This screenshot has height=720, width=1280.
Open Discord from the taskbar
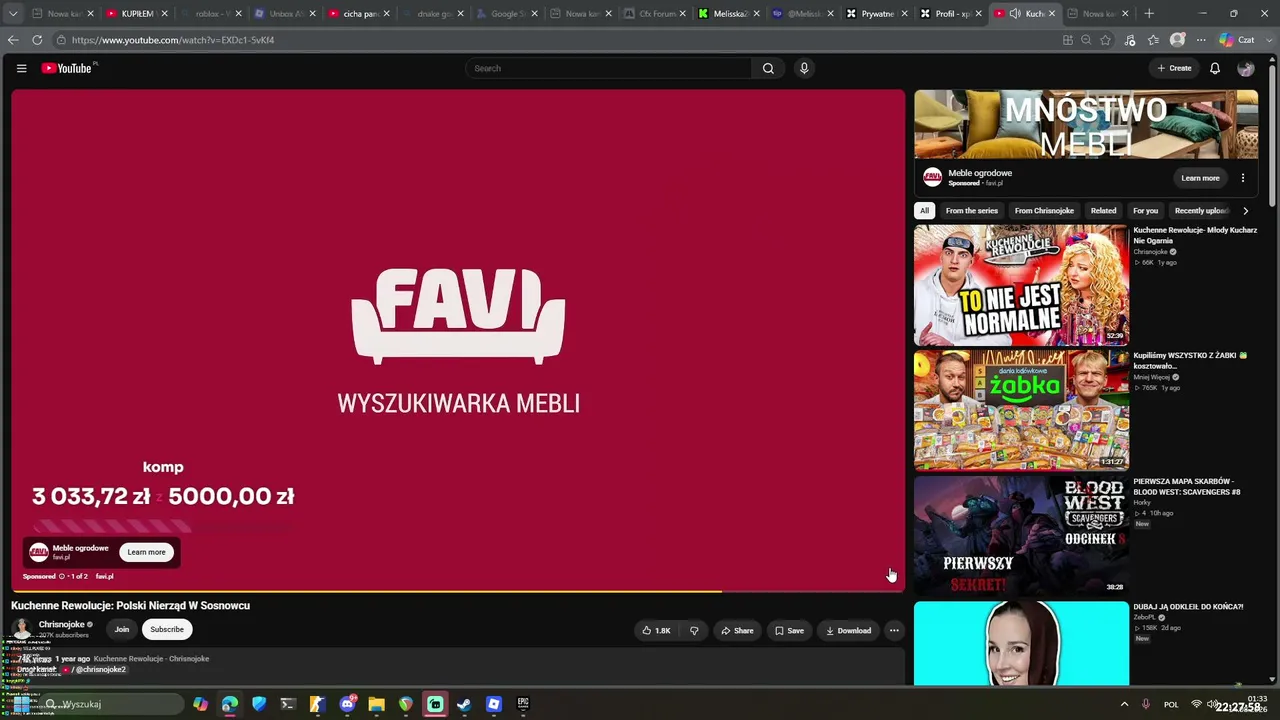click(347, 704)
